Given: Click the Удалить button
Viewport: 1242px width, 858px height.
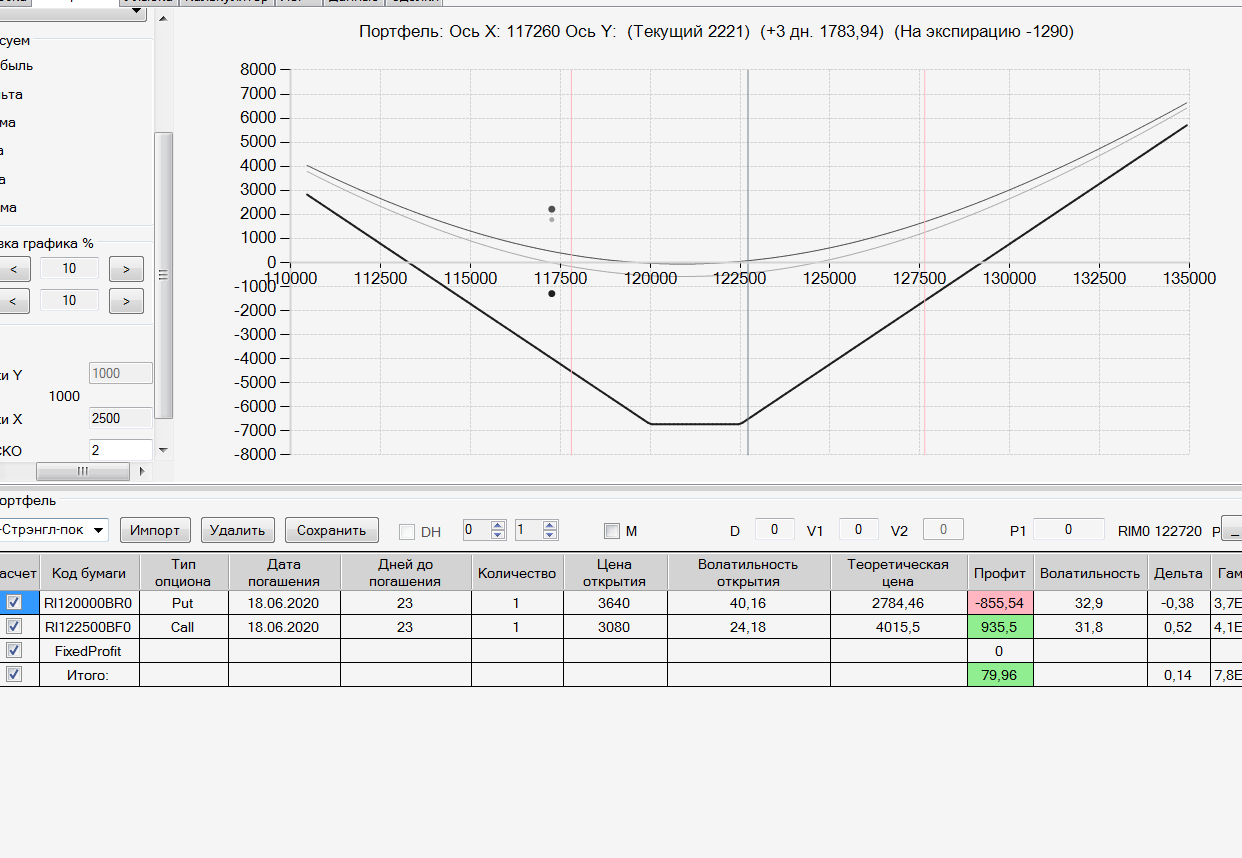Looking at the screenshot, I should pos(237,530).
